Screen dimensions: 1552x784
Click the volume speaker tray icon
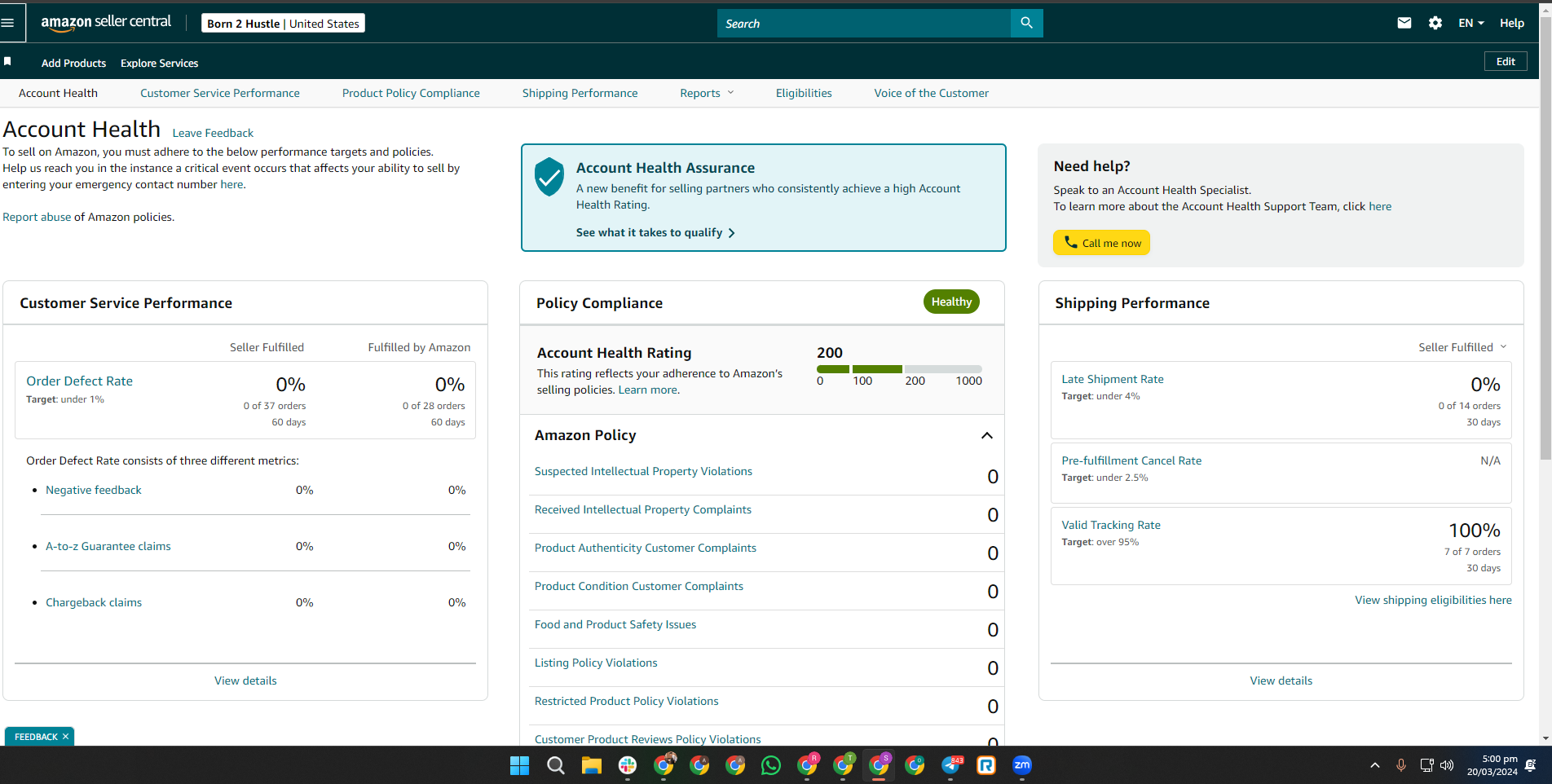click(1447, 765)
